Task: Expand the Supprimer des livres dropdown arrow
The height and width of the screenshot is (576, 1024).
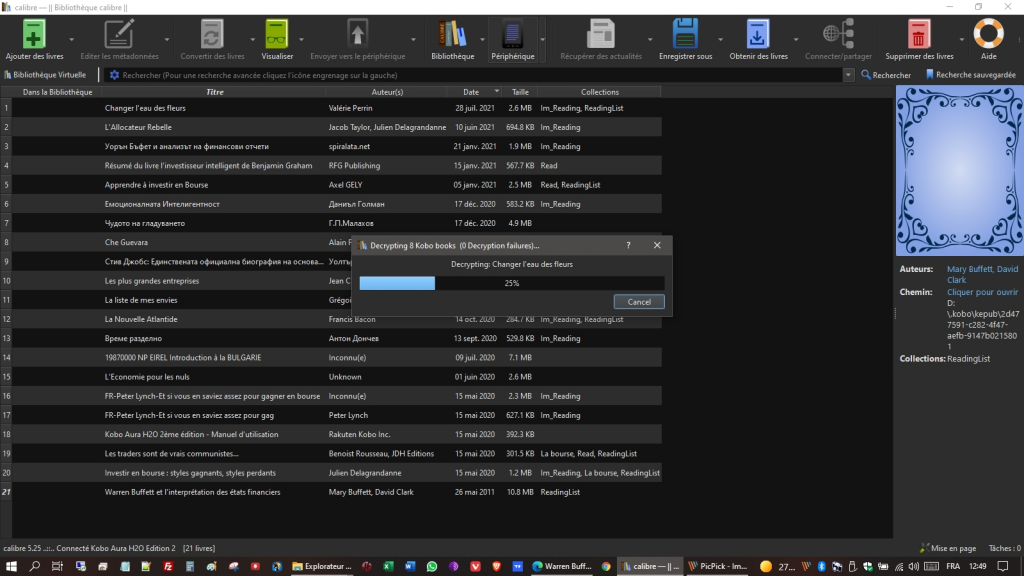Action: [961, 39]
